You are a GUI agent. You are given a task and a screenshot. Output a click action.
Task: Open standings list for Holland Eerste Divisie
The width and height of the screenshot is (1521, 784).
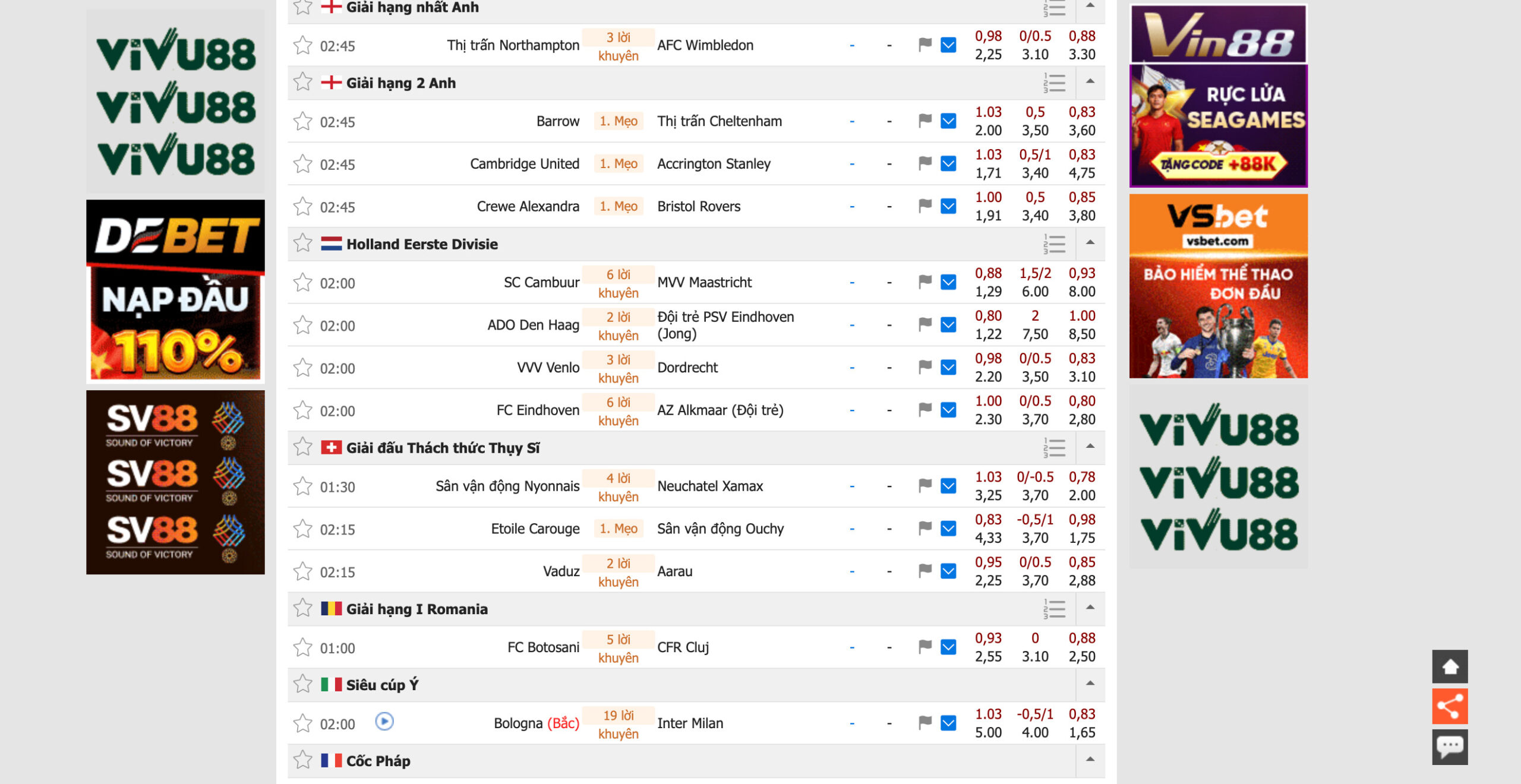[x=1054, y=244]
